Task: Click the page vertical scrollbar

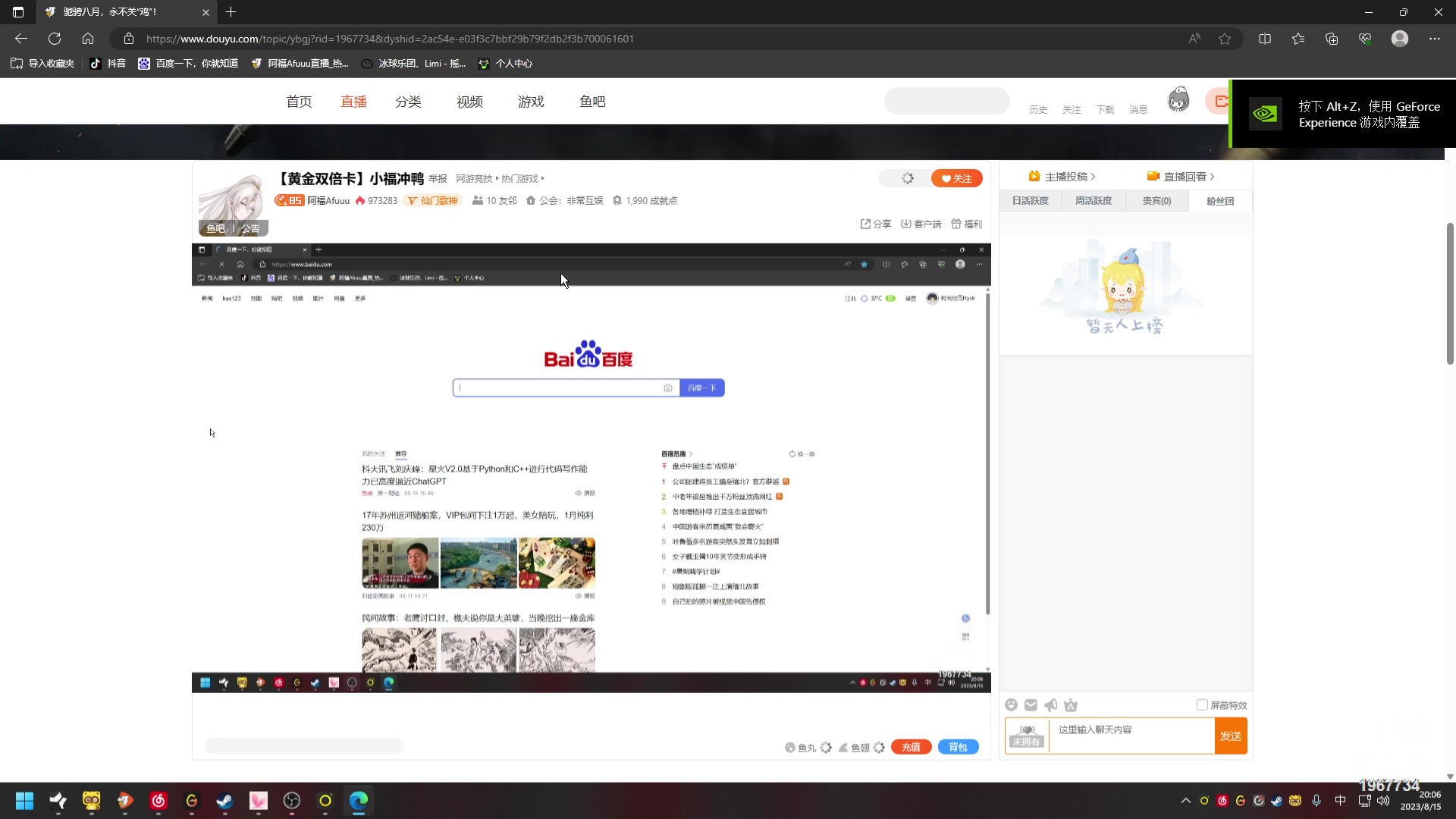Action: click(x=1450, y=294)
